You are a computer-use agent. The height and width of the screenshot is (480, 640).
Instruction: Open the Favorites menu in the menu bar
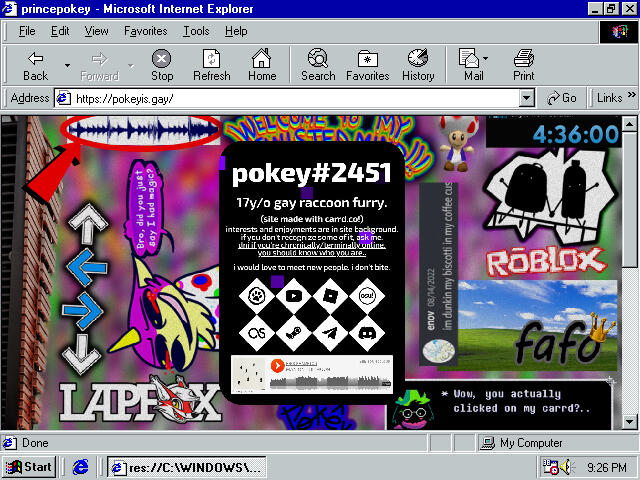145,31
